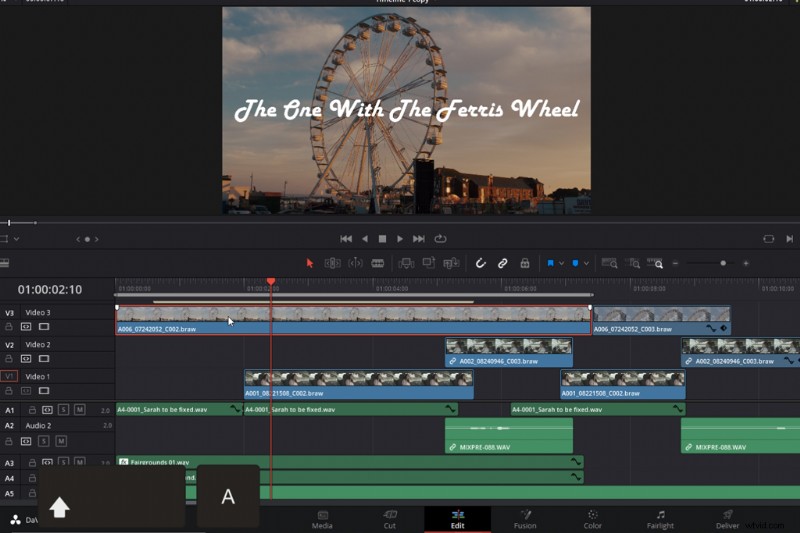This screenshot has height=533, width=800.
Task: Click the Custom Zoom icon
Action: (655, 263)
